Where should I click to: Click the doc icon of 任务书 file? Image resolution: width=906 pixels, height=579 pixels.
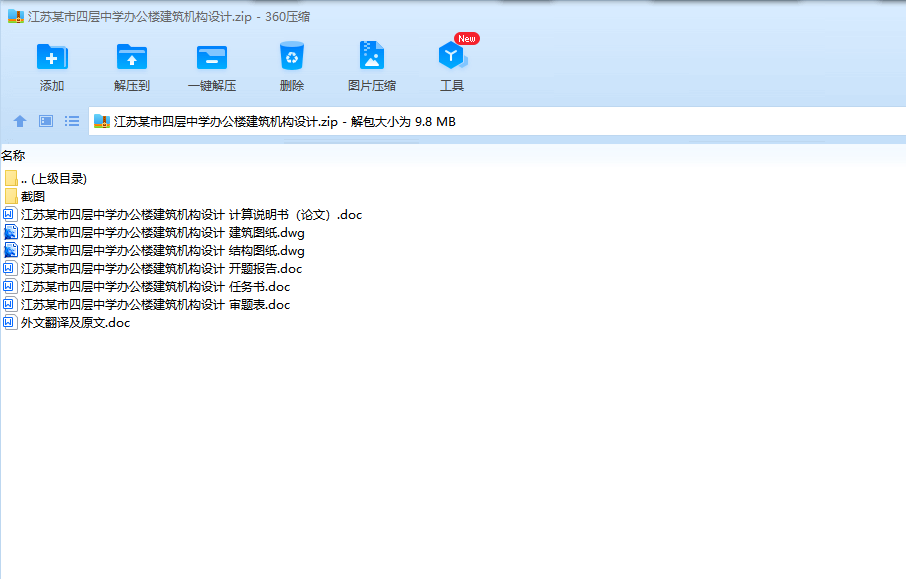pyautogui.click(x=10, y=286)
